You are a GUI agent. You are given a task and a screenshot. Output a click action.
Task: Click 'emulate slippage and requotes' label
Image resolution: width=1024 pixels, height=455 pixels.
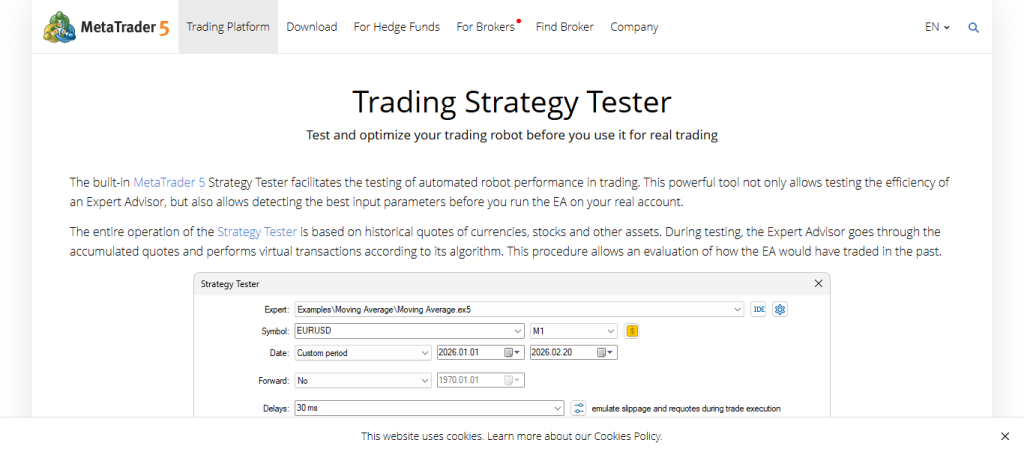(686, 409)
